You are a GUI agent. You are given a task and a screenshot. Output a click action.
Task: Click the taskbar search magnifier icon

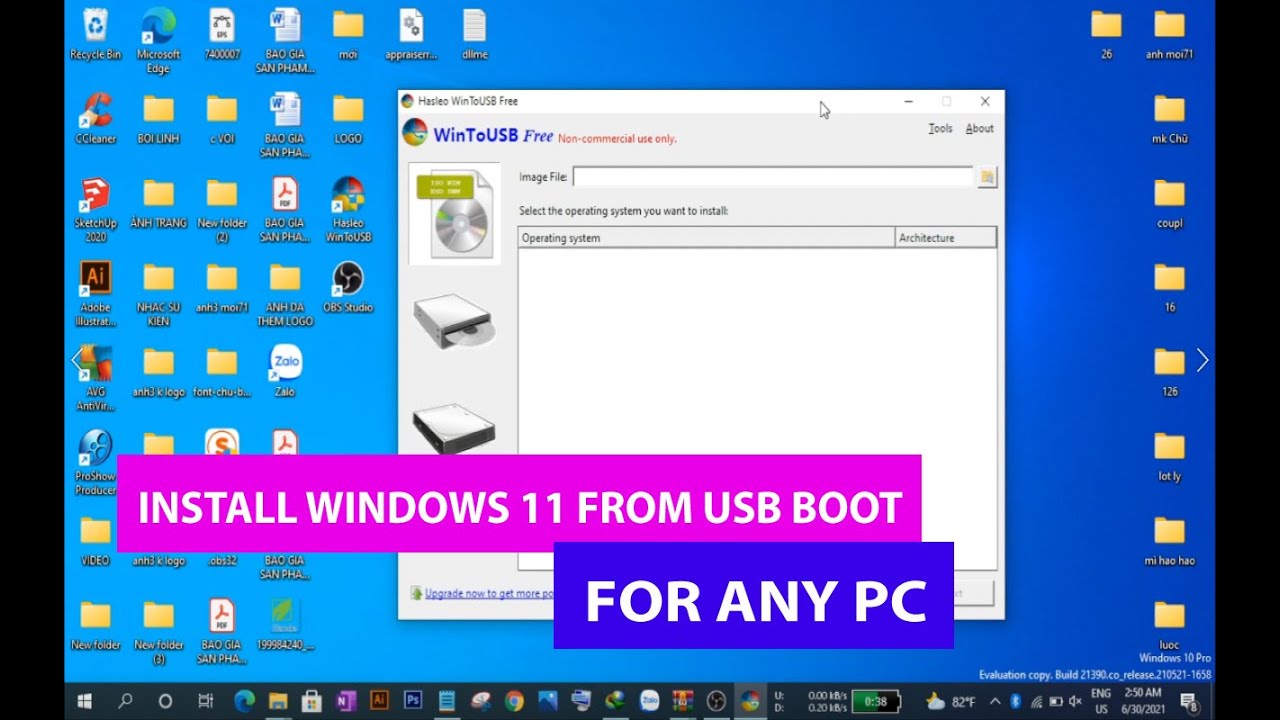click(x=125, y=701)
